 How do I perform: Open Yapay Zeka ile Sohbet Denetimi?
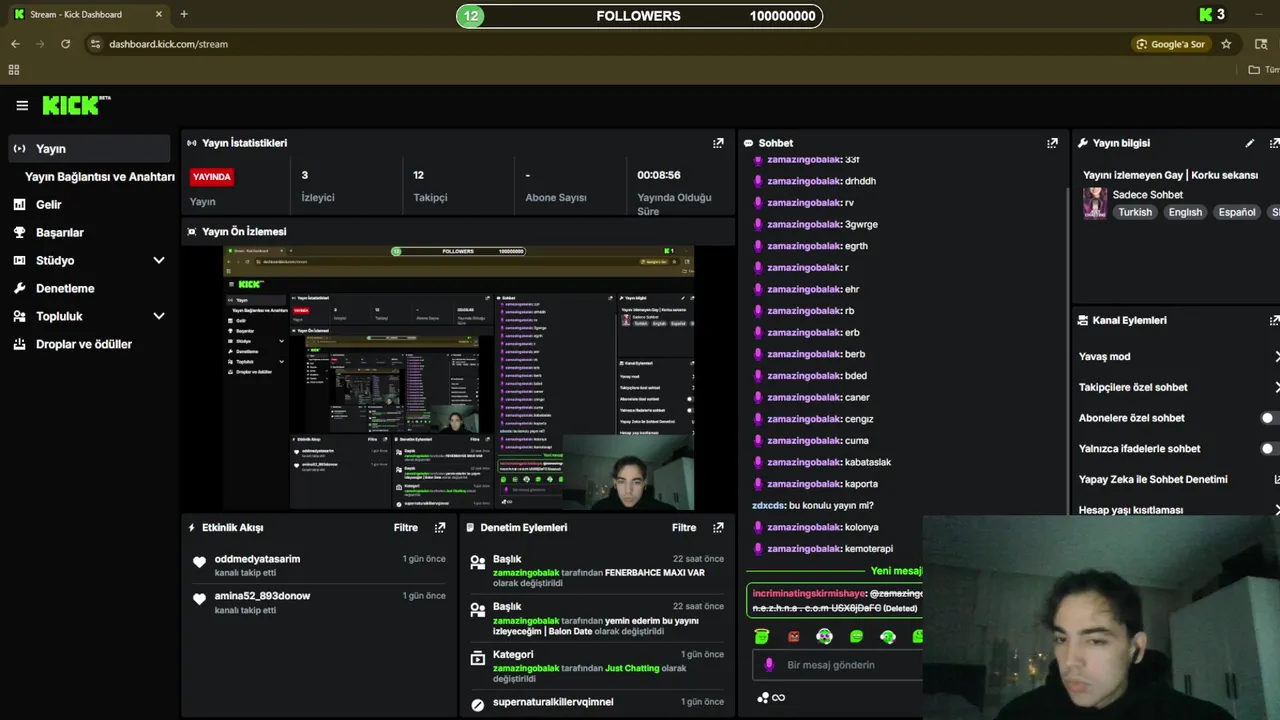pyautogui.click(x=1153, y=479)
